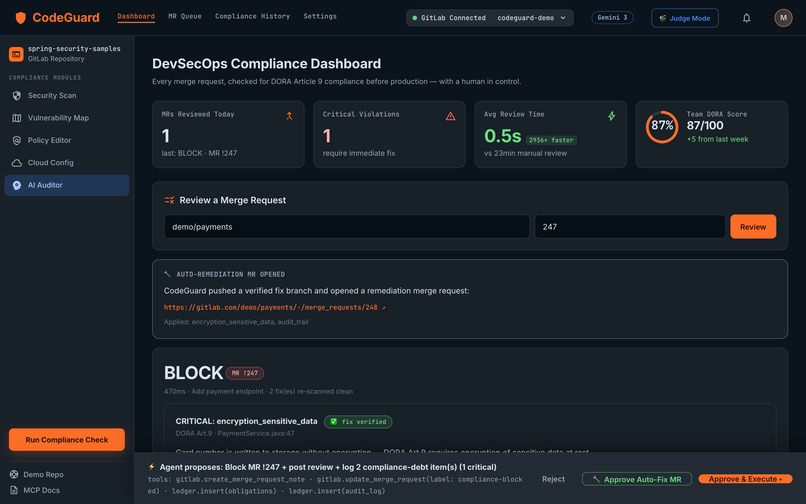Click the Auto-Remediation wrench icon

(167, 274)
